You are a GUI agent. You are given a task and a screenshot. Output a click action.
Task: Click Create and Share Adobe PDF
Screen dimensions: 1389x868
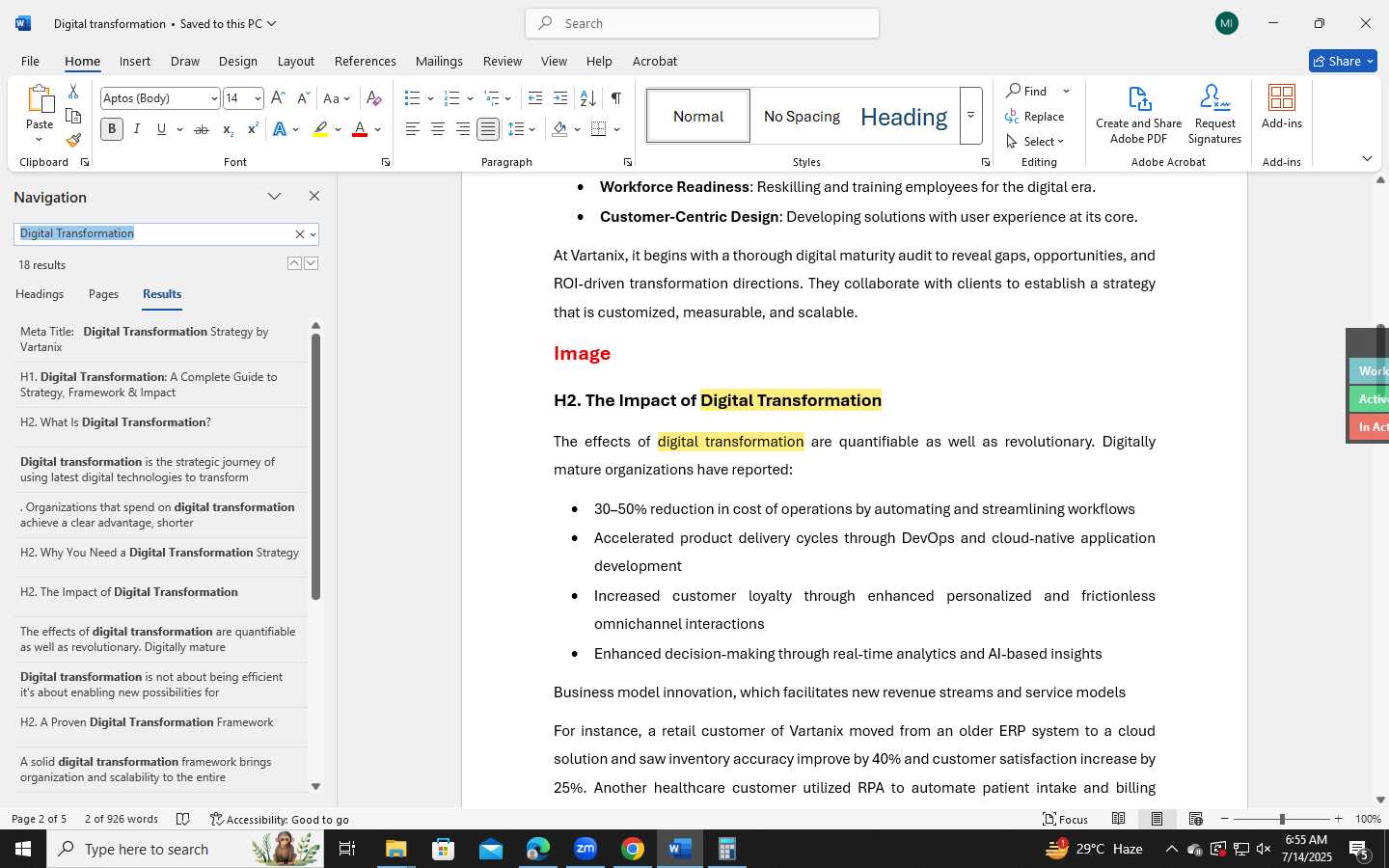tap(1138, 115)
